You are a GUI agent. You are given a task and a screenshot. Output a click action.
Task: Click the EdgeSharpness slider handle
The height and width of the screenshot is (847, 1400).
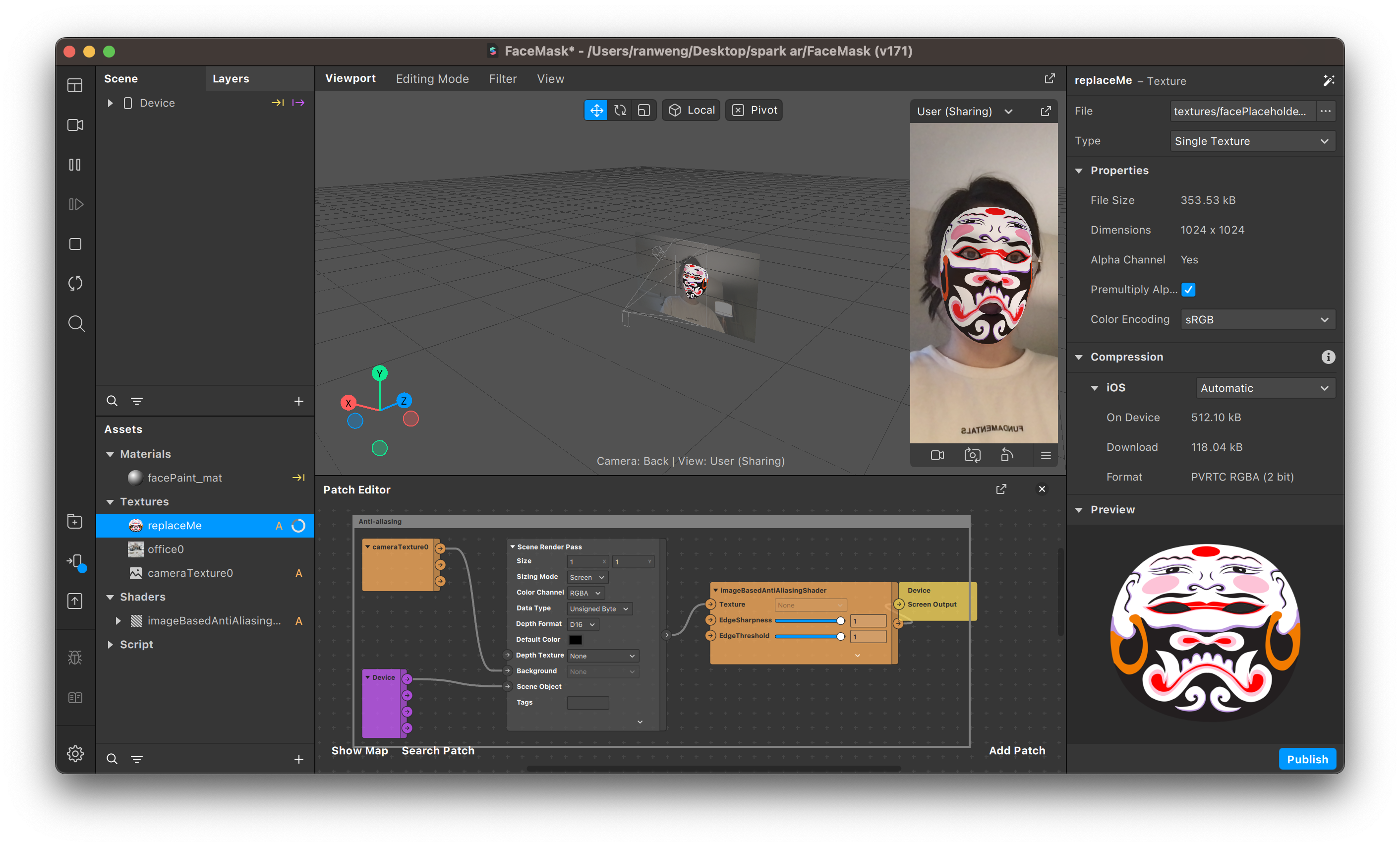[840, 621]
